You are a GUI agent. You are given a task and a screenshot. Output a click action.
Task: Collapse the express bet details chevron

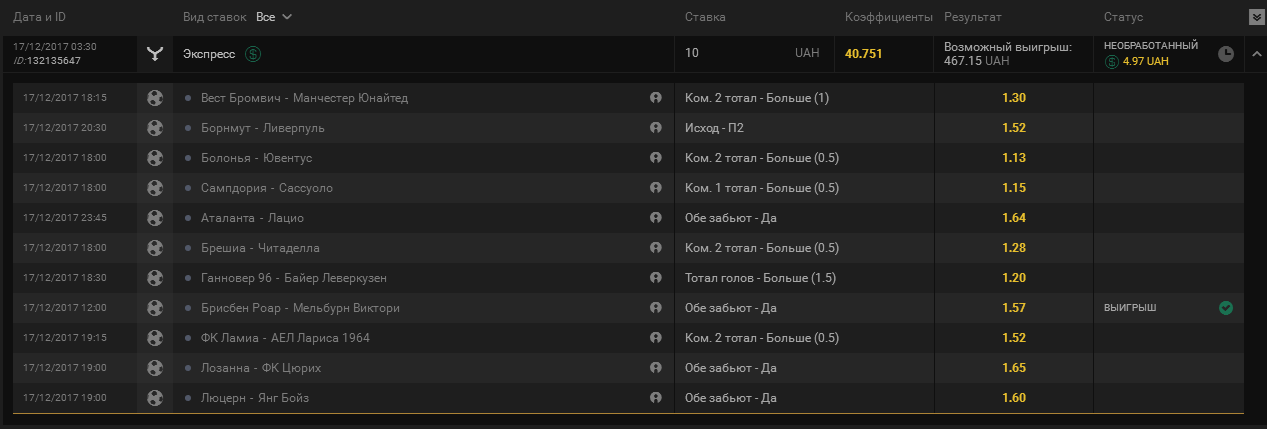tap(1254, 54)
